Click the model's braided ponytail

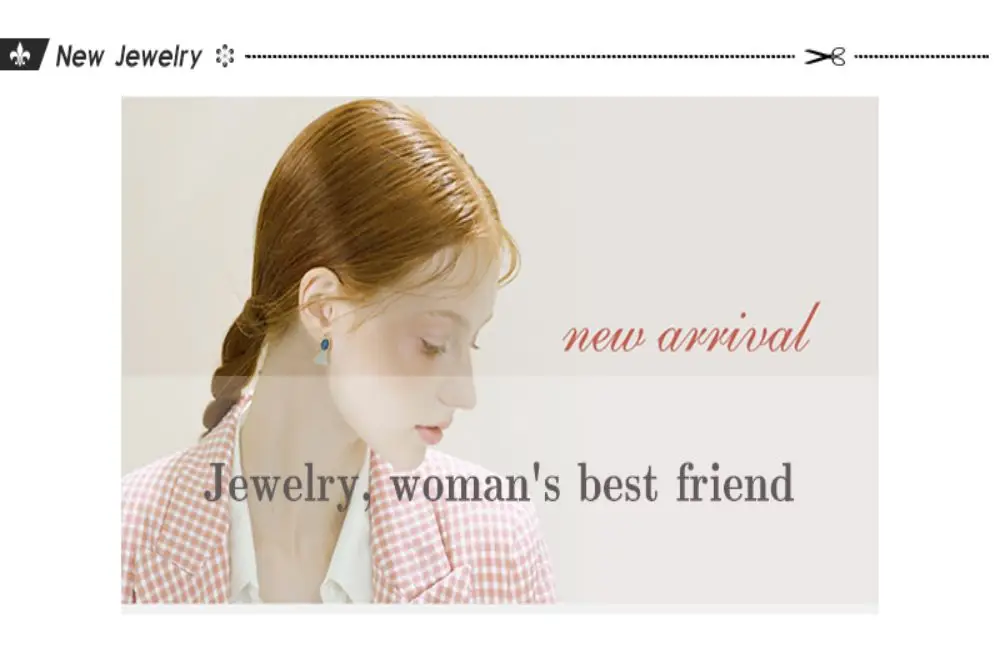point(233,363)
